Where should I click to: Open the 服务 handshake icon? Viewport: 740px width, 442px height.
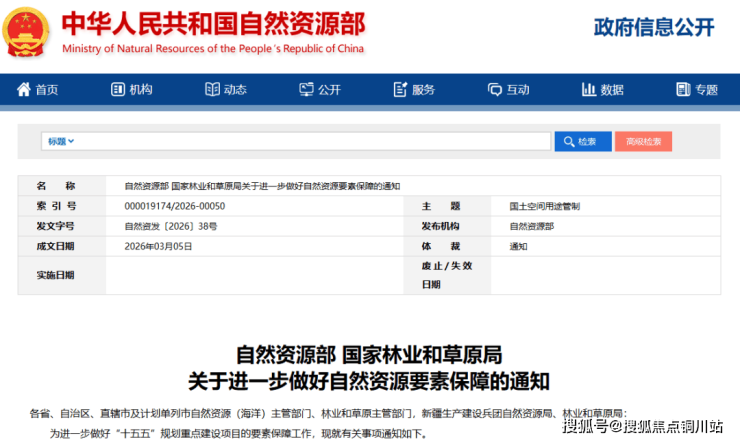tap(399, 90)
